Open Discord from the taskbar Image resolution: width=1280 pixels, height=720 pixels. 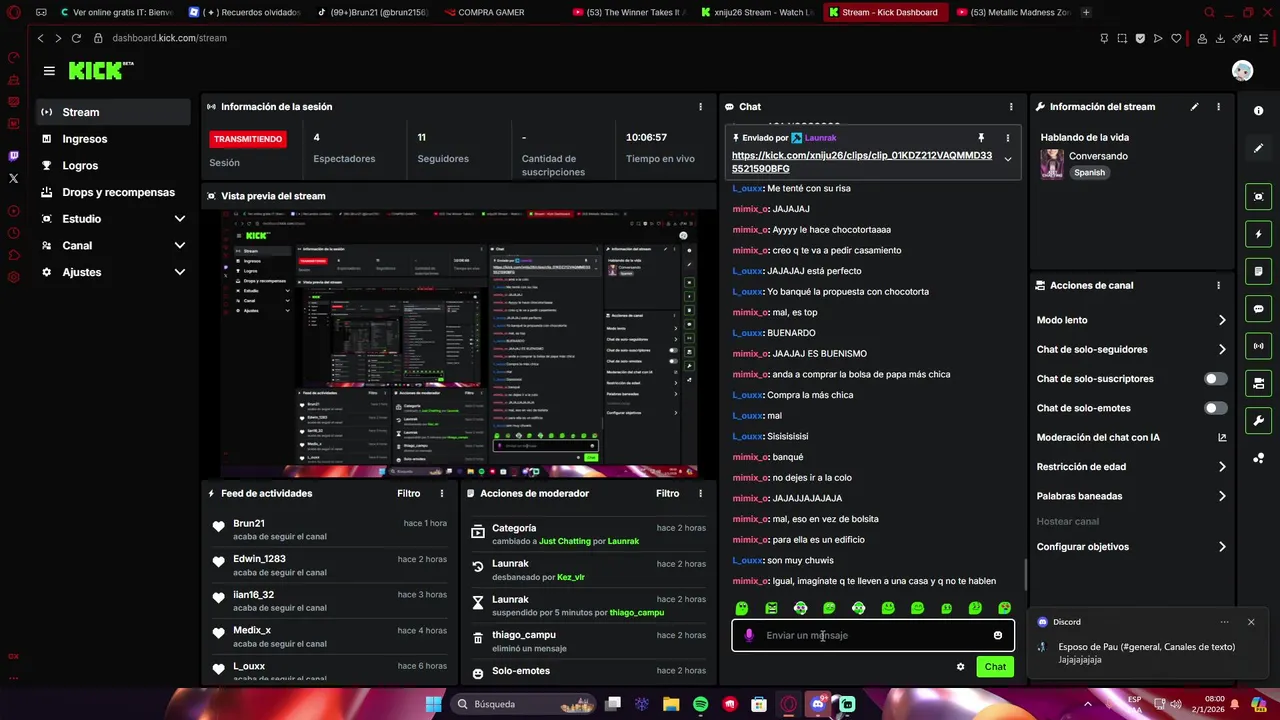pyautogui.click(x=818, y=704)
